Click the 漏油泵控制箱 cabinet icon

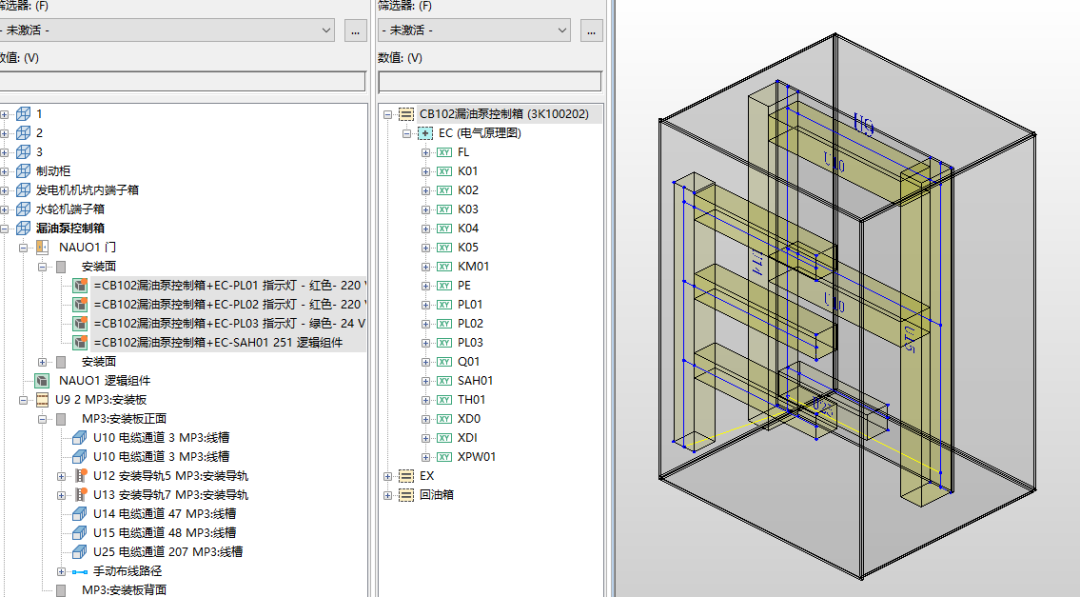[x=23, y=228]
